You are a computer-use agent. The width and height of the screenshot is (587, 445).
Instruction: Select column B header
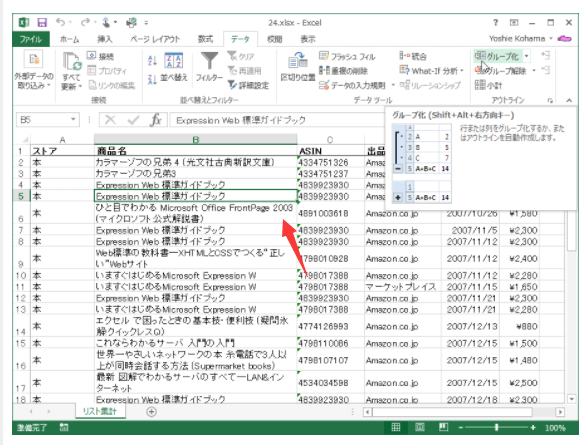[195, 140]
